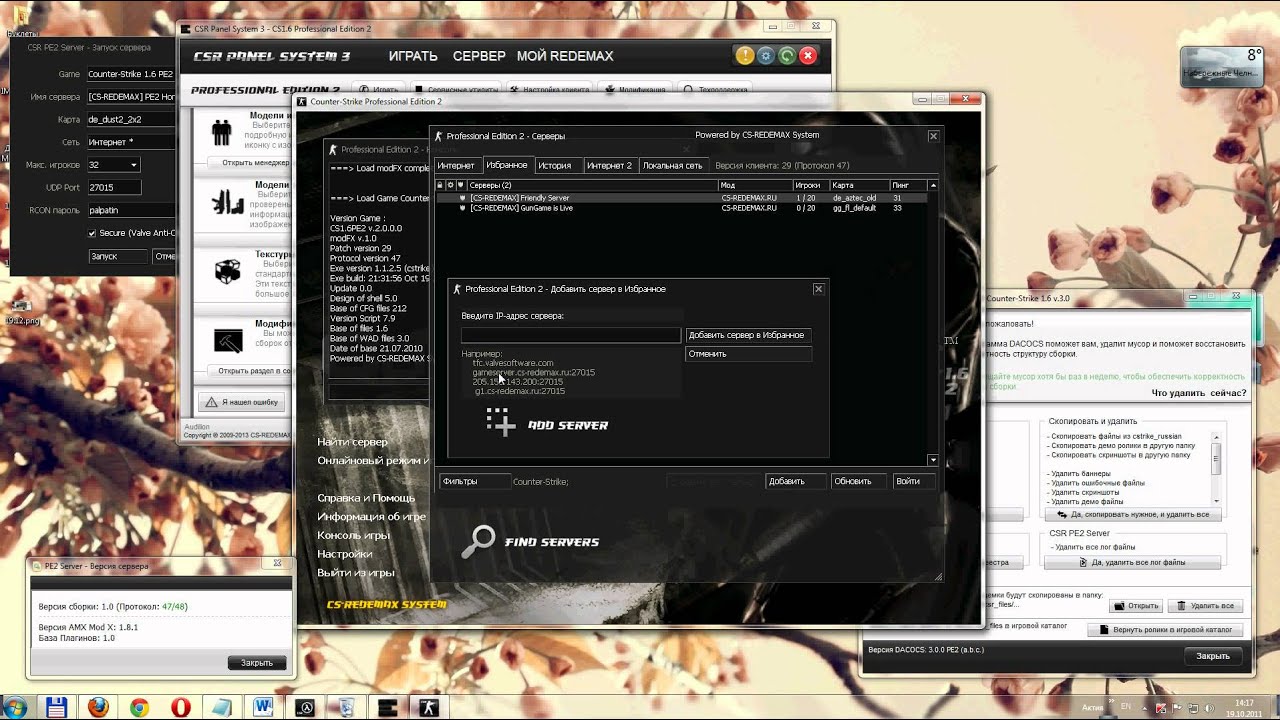The height and width of the screenshot is (720, 1280).
Task: Open the МОЙ REDEMAX menu in CSR Panel
Action: pyautogui.click(x=565, y=56)
